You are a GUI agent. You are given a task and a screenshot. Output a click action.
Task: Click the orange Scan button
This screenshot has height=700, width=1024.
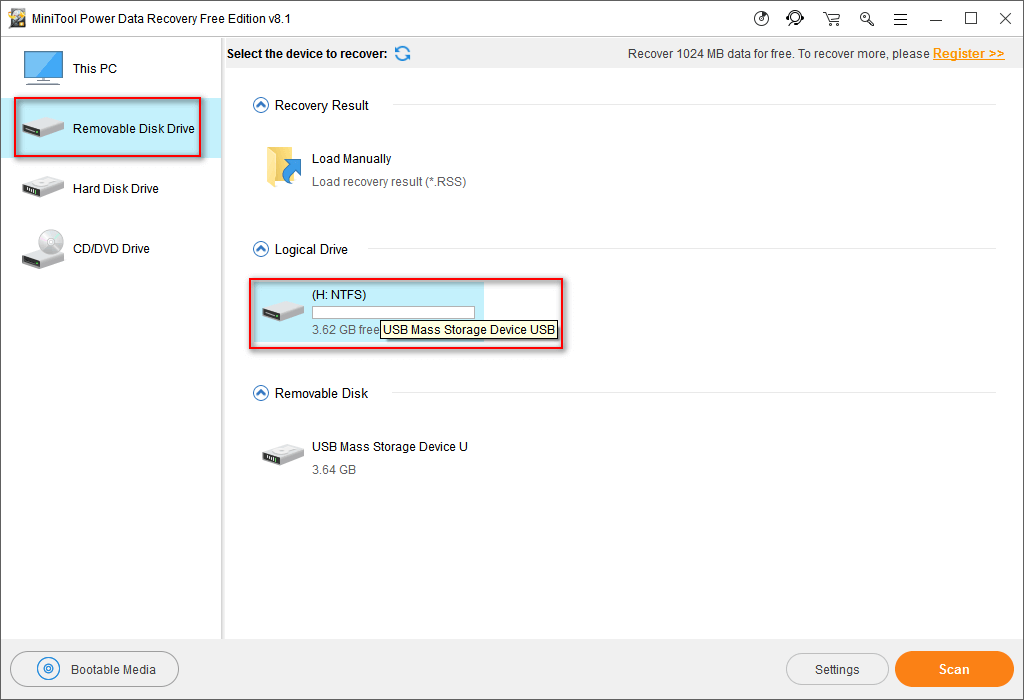(x=954, y=669)
